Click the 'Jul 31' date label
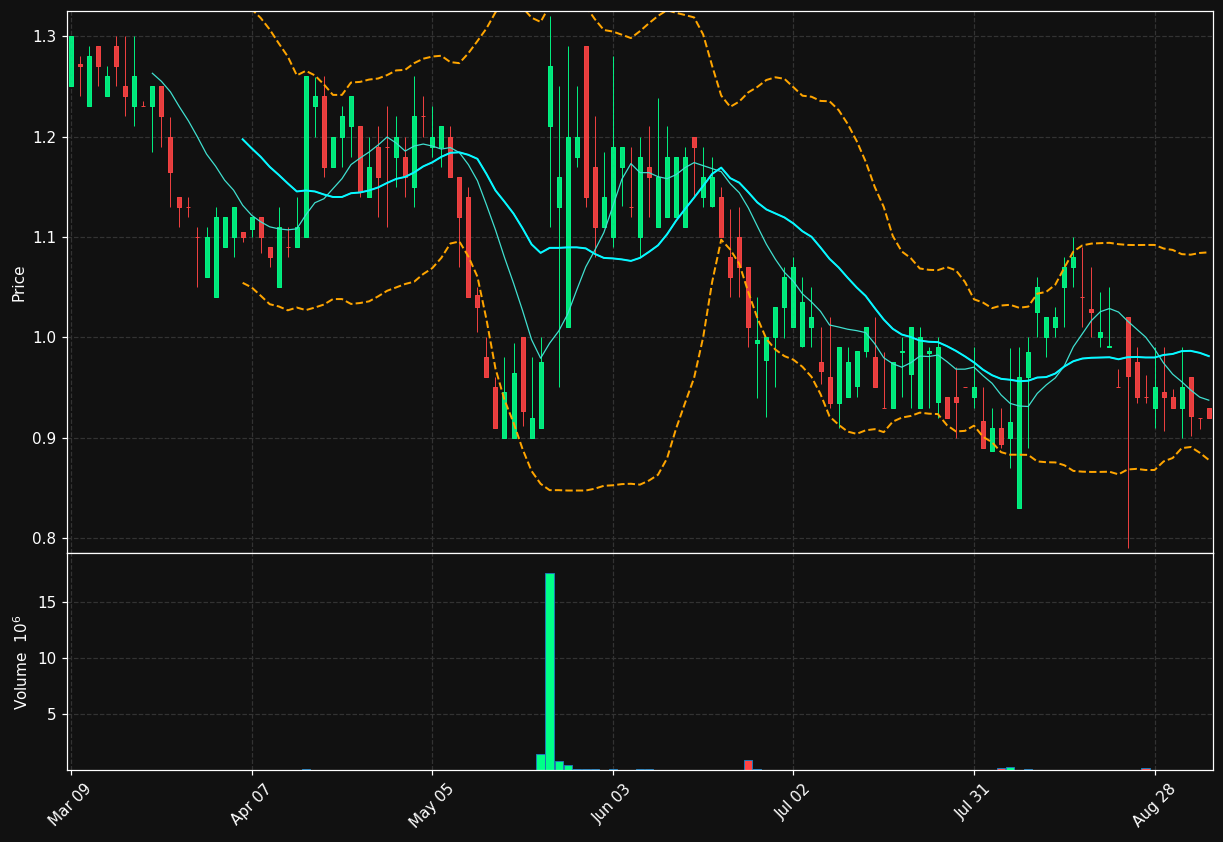 (x=975, y=803)
